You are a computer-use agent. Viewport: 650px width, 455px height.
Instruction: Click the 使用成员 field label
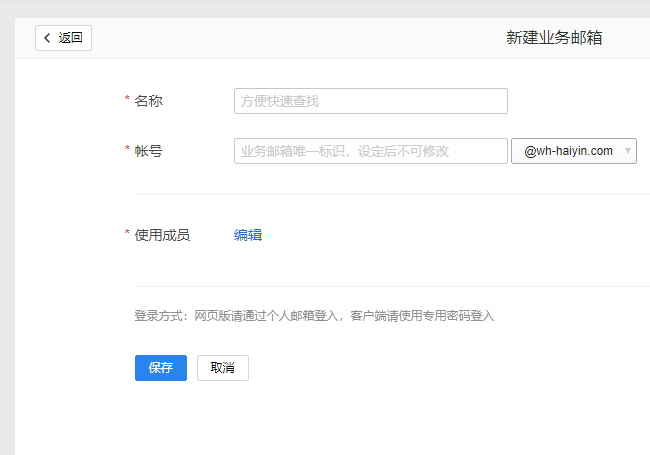click(162, 235)
